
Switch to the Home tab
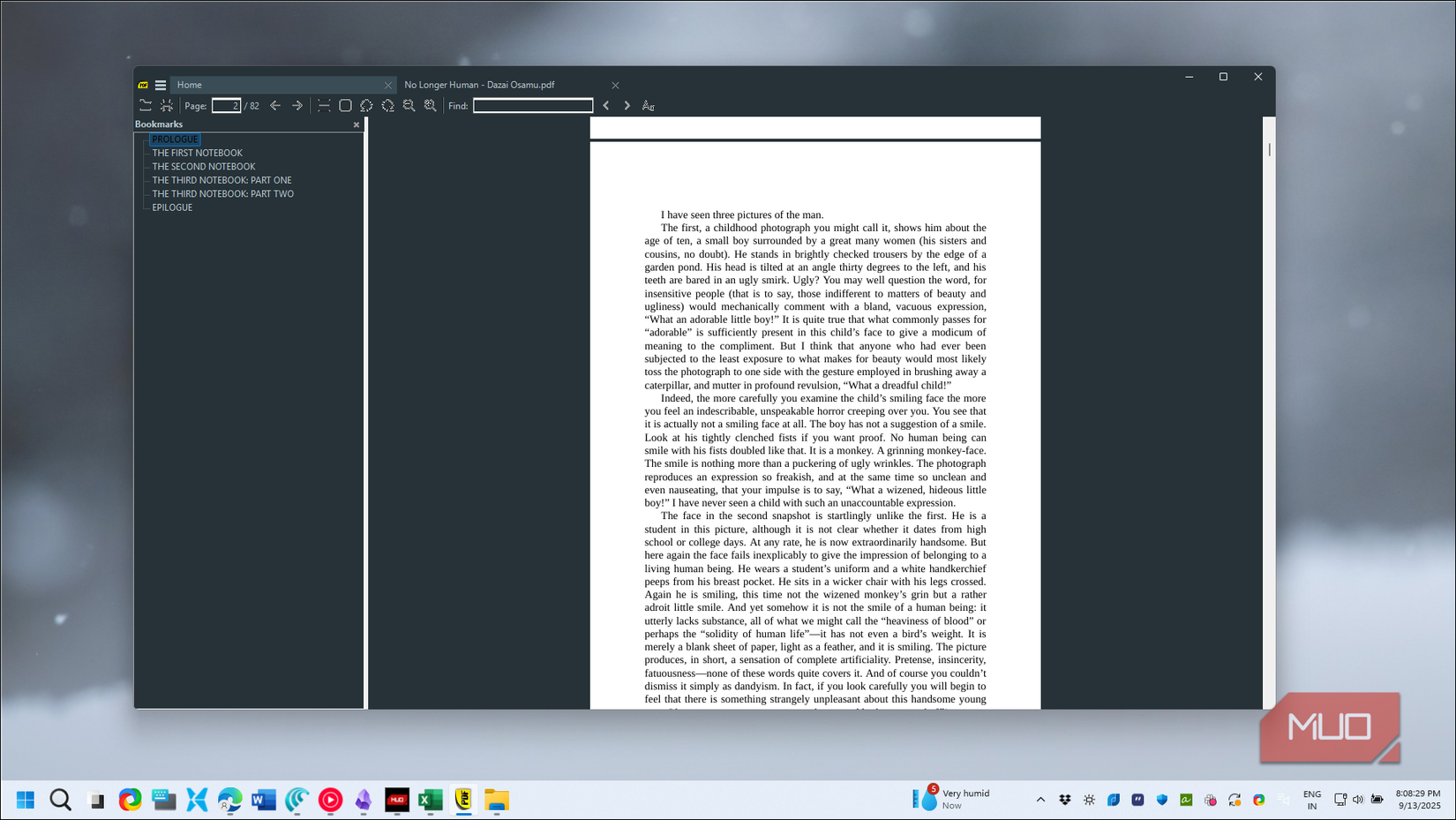pos(189,85)
